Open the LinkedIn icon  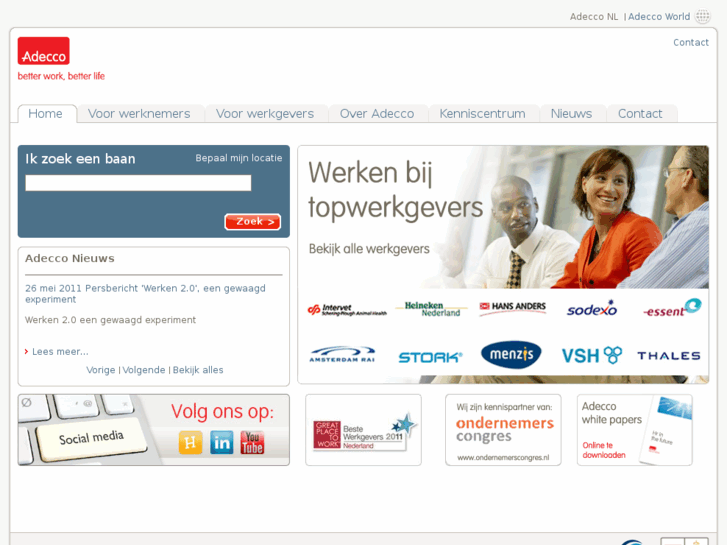(x=222, y=442)
